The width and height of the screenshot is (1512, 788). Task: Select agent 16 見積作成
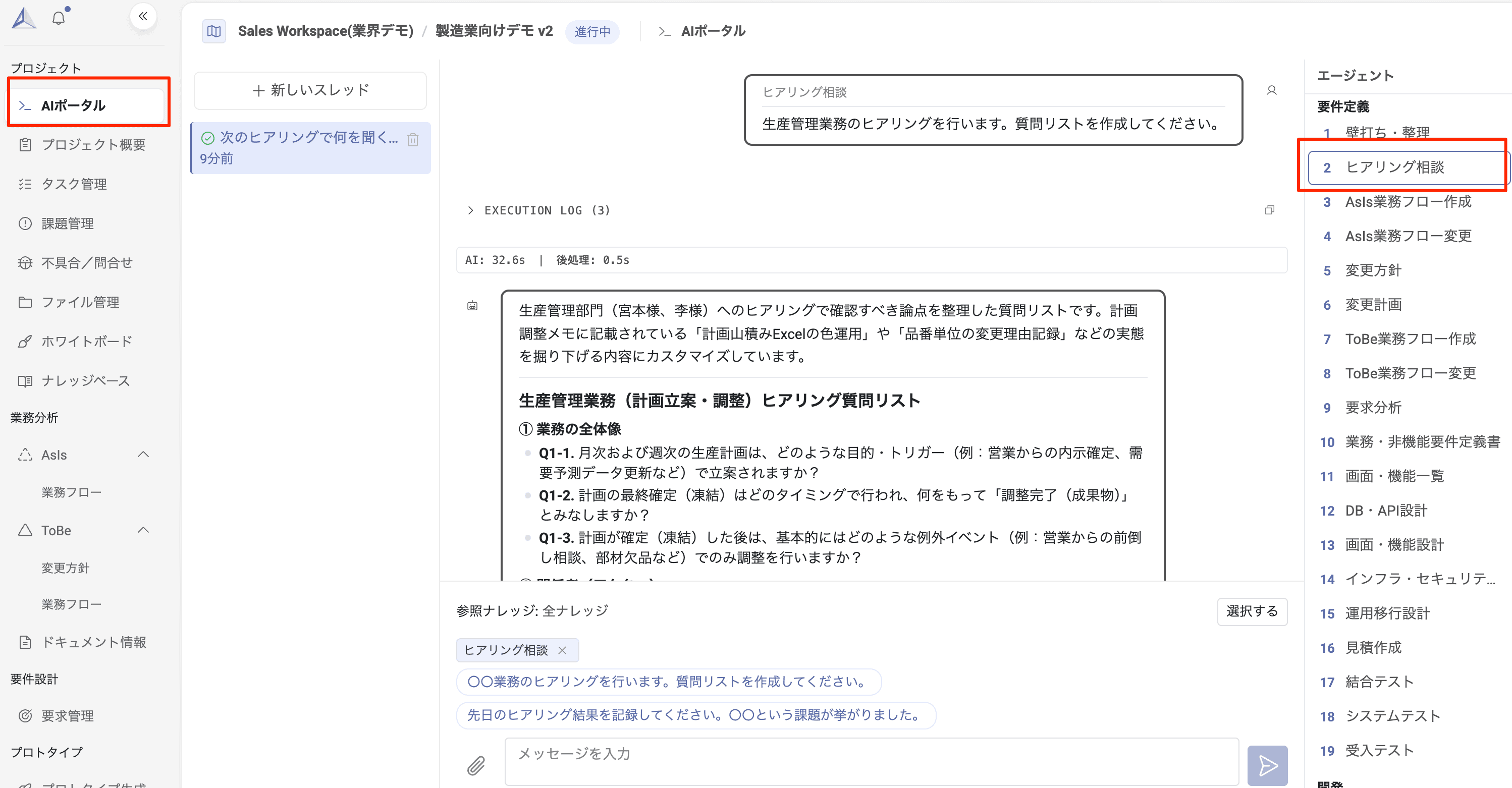1409,648
